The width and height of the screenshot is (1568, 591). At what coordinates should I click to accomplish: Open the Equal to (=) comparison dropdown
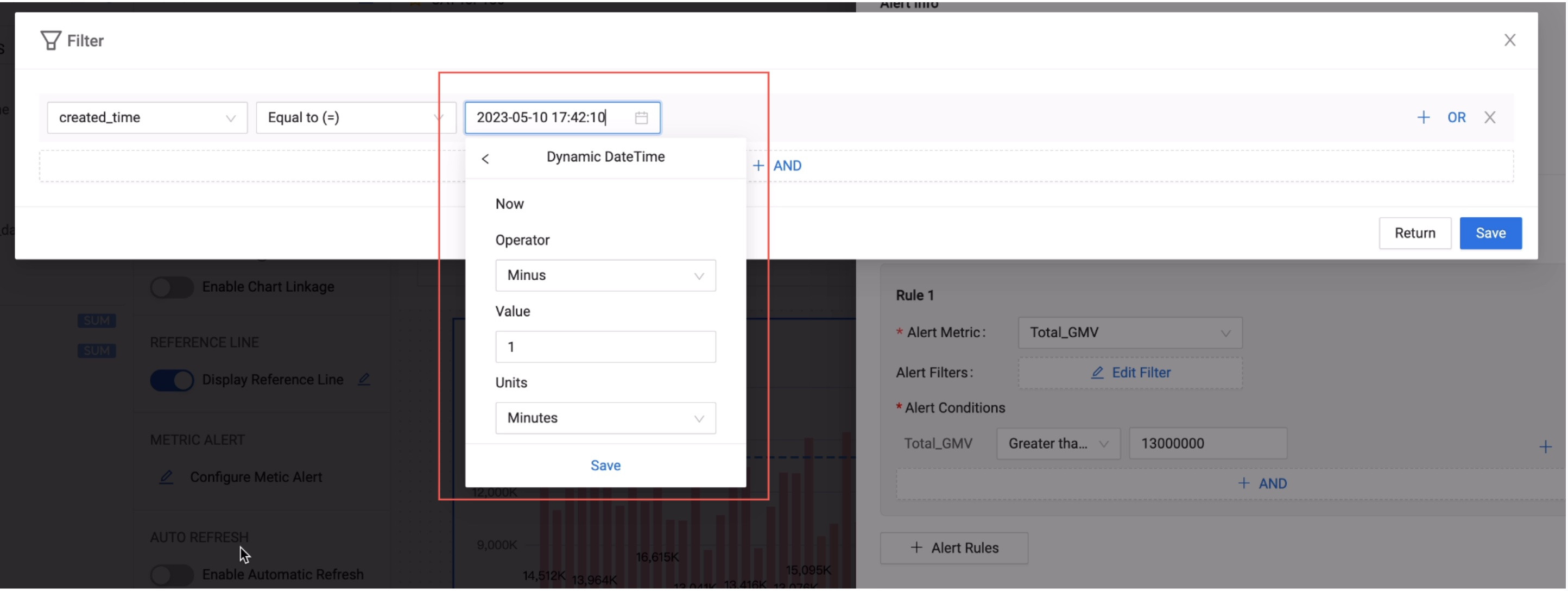coord(356,117)
